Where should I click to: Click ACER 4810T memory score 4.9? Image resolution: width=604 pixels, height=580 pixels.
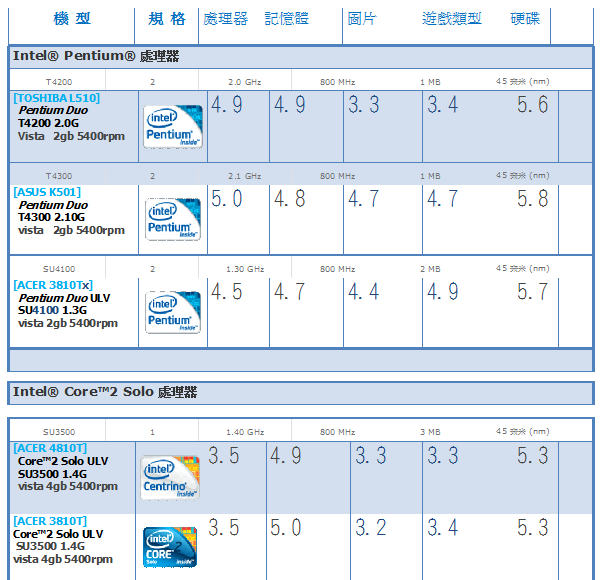pyautogui.click(x=285, y=455)
